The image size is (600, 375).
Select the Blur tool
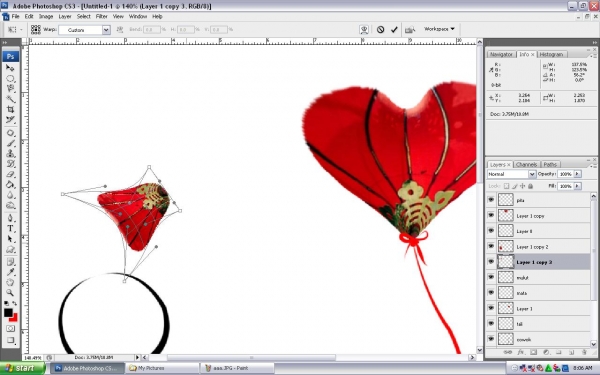pyautogui.click(x=10, y=195)
